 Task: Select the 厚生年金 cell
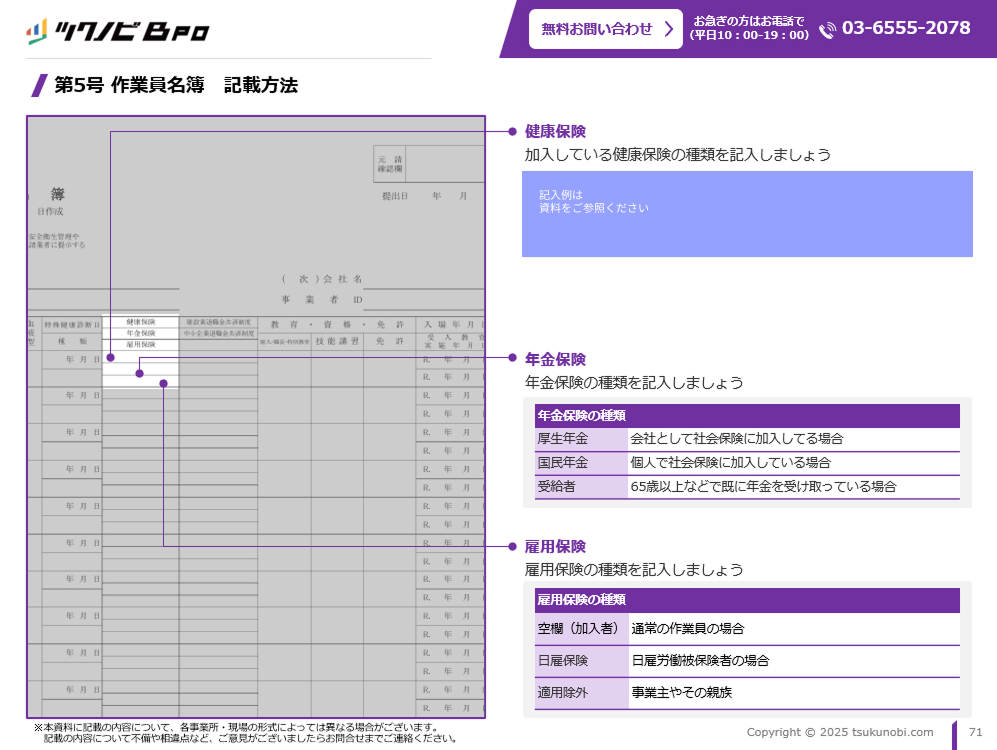pos(581,439)
